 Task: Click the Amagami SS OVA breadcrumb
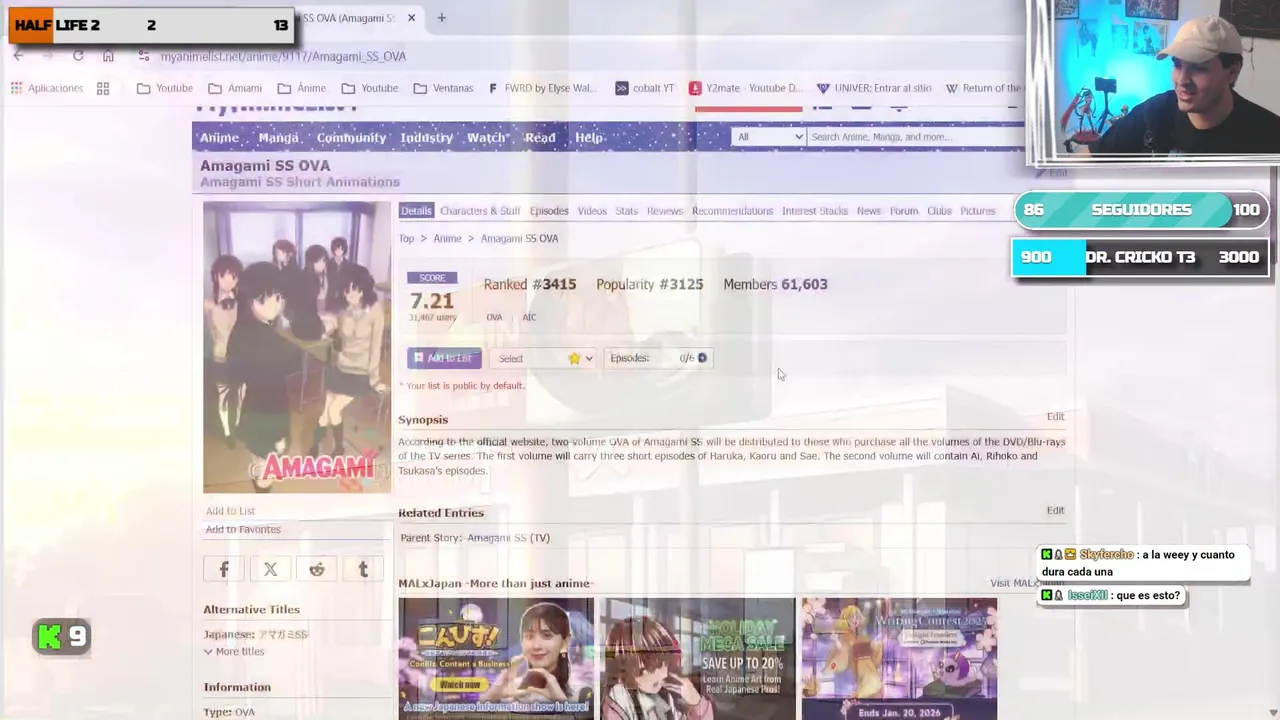coord(519,239)
